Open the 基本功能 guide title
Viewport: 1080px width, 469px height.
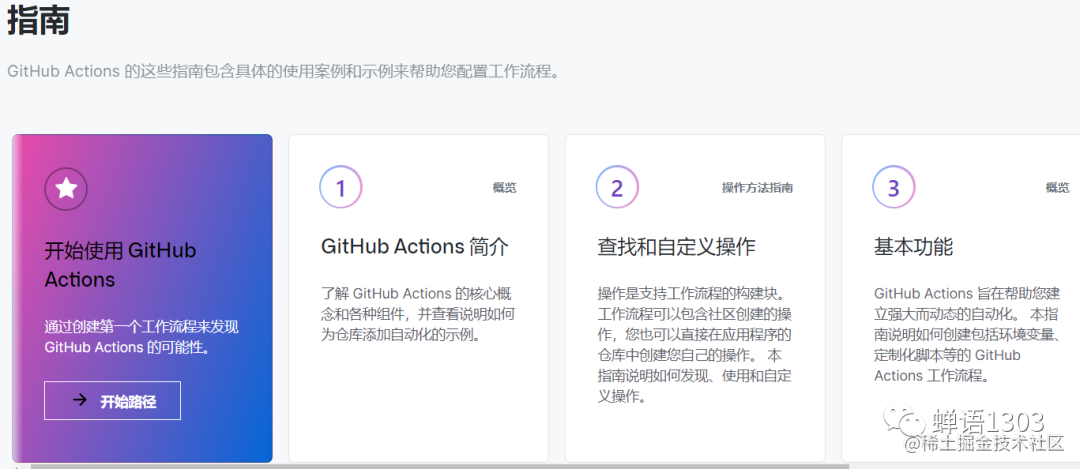click(x=913, y=247)
